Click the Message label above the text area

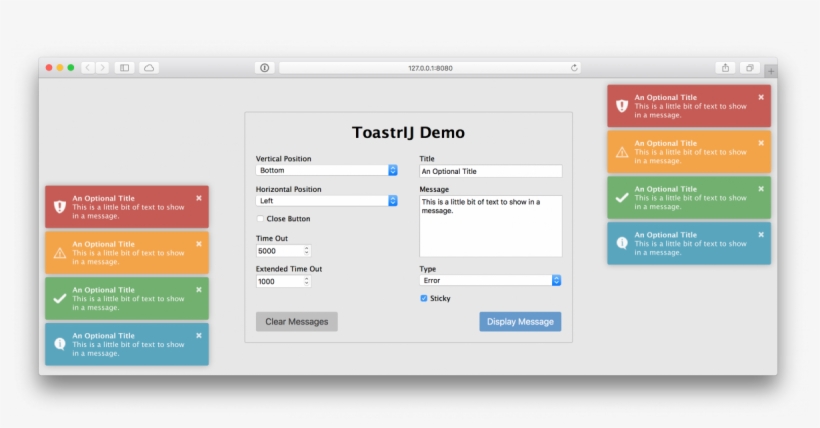[434, 189]
